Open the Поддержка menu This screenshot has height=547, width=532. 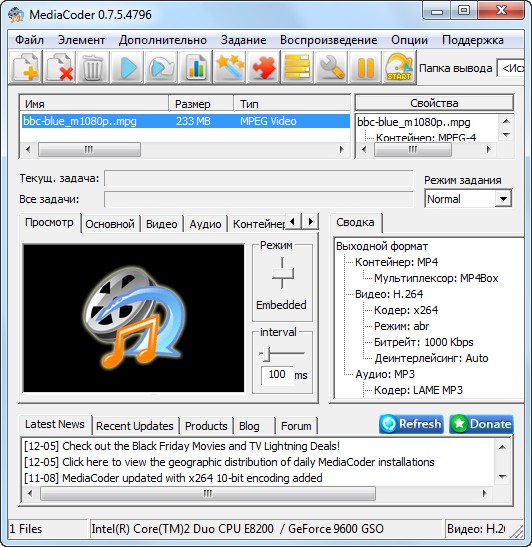click(x=473, y=40)
